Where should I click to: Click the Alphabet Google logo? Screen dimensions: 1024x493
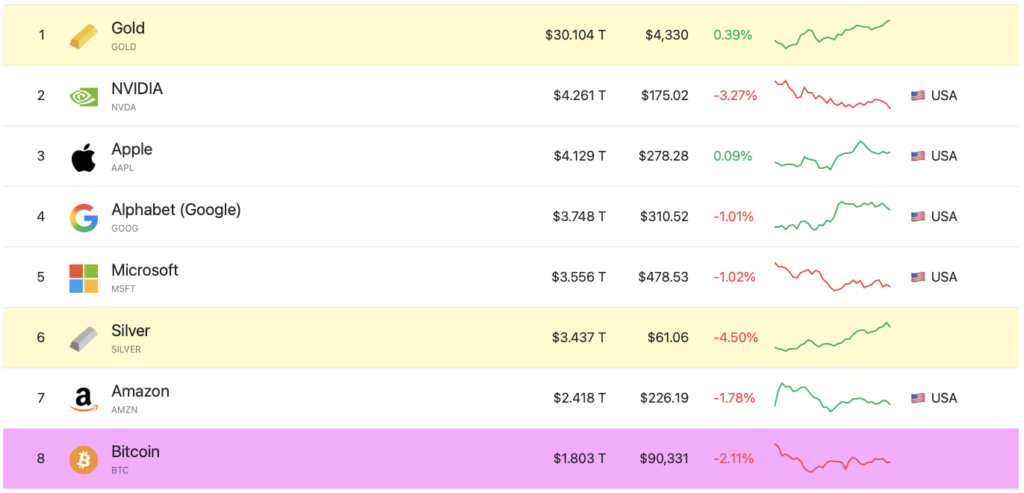84,217
